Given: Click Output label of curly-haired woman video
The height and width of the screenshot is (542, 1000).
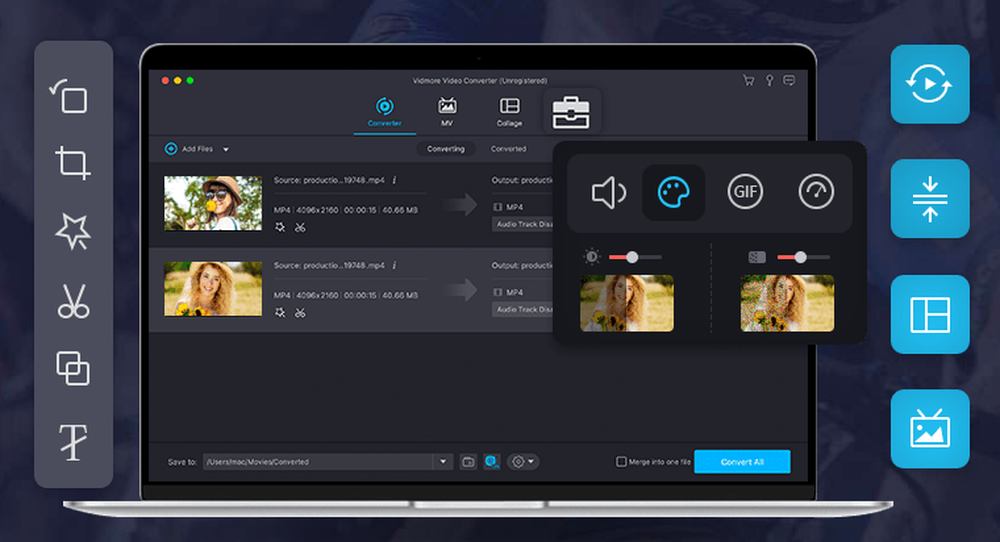Looking at the screenshot, I should pyautogui.click(x=522, y=265).
